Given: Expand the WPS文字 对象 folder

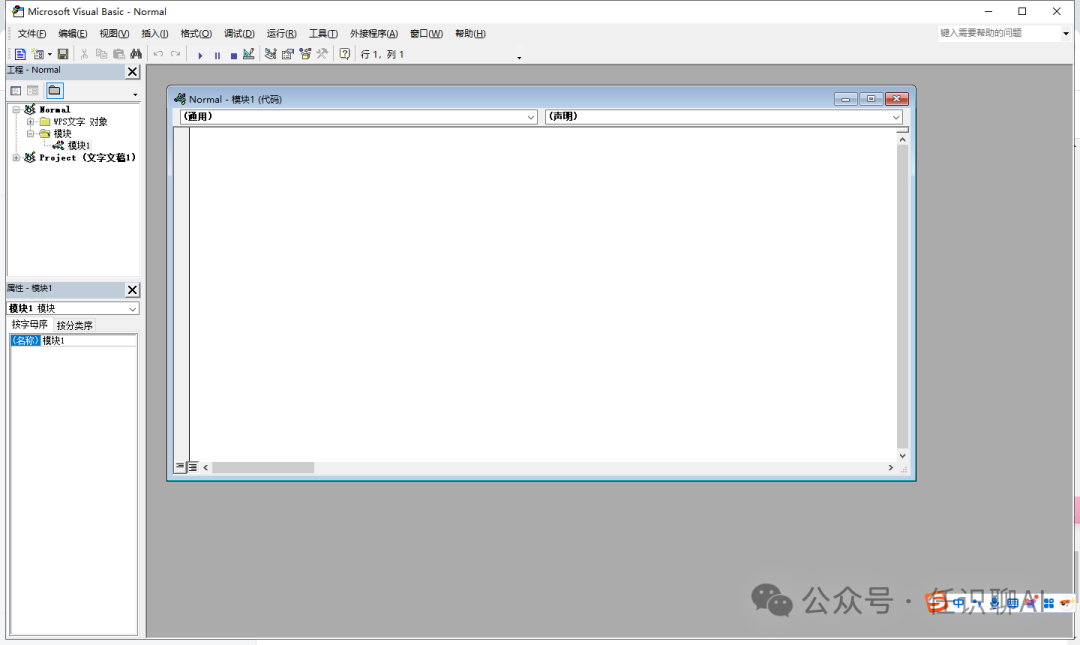Looking at the screenshot, I should point(30,121).
